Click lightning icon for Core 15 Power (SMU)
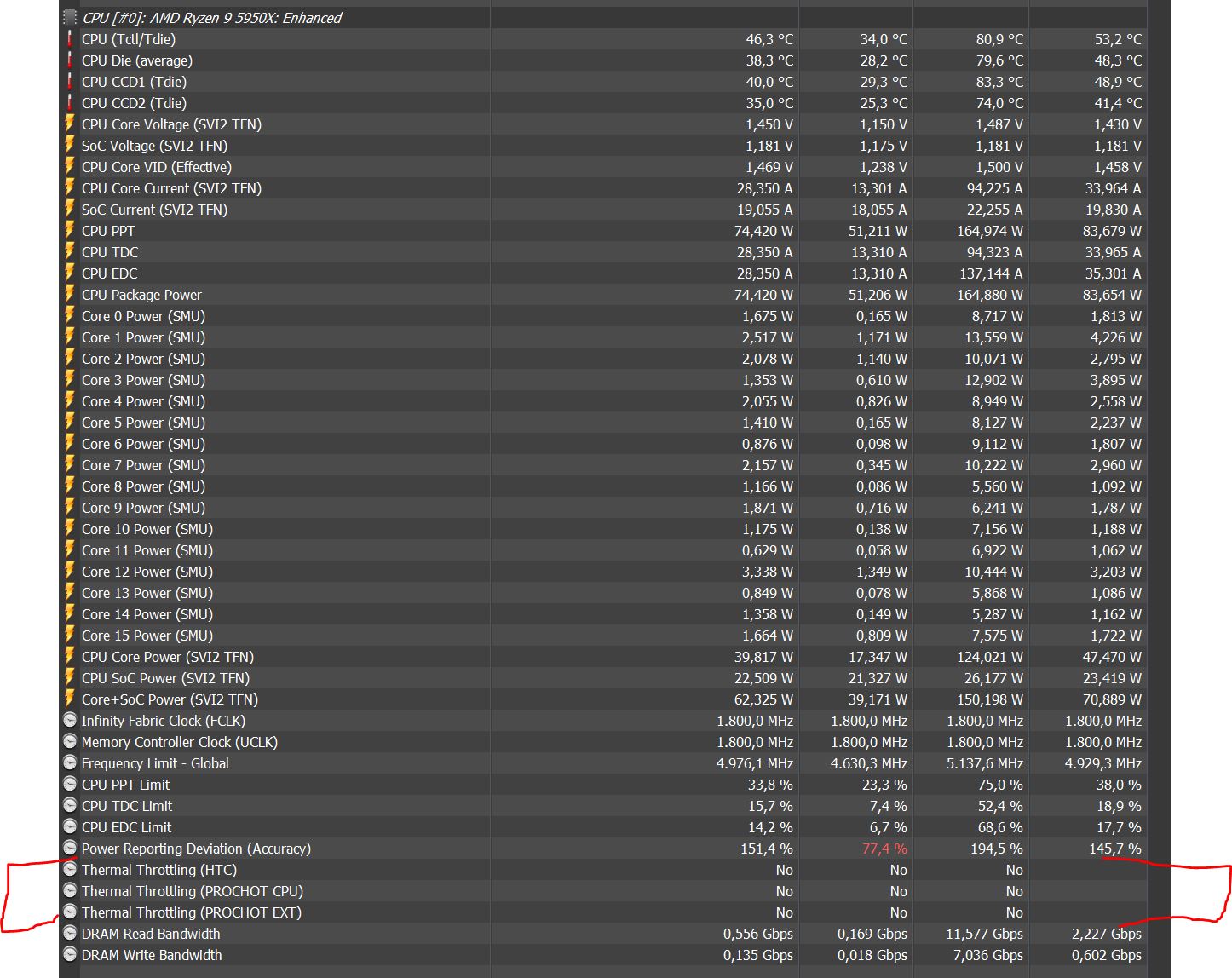Screen dimensions: 1232x978 70,635
